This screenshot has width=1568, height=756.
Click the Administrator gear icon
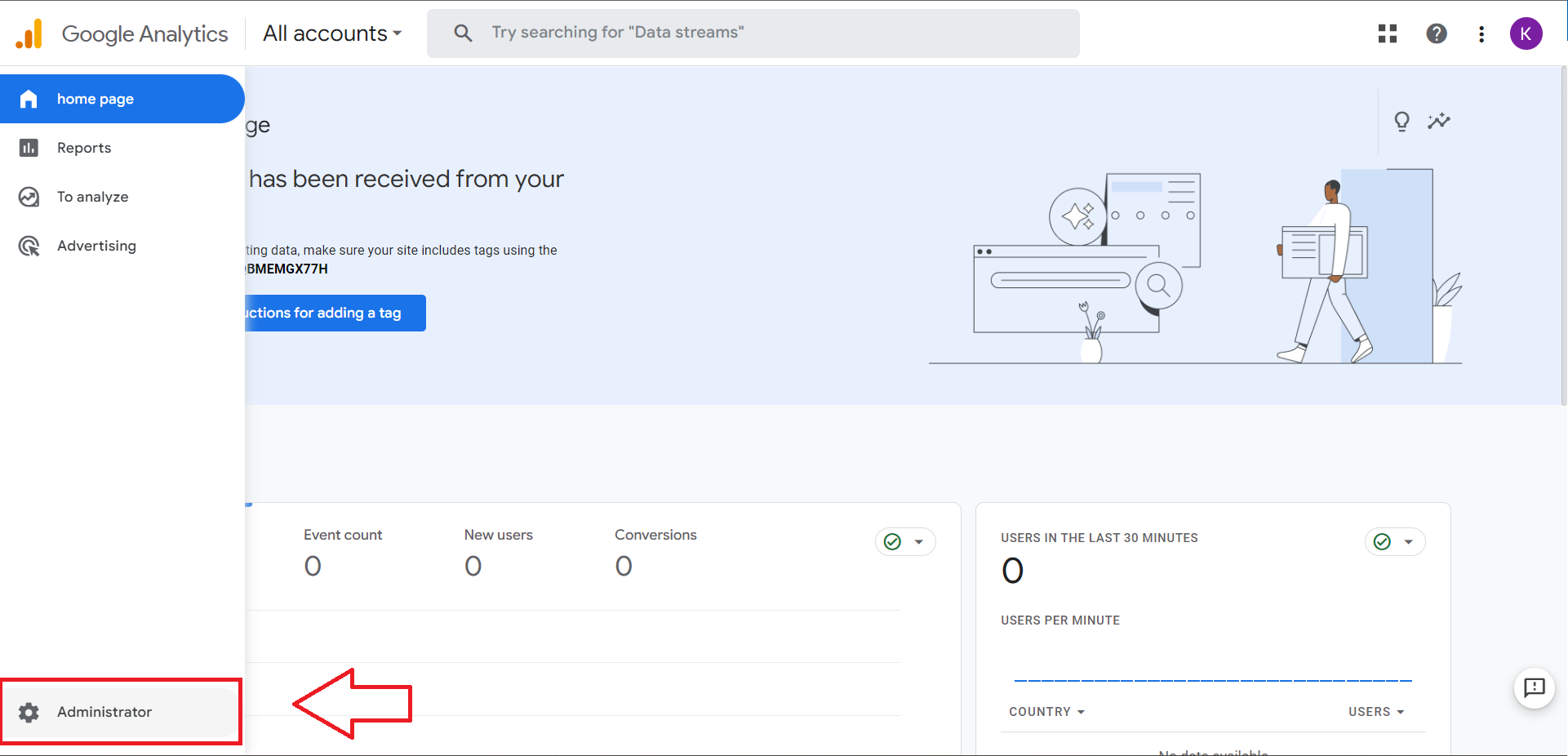(29, 712)
